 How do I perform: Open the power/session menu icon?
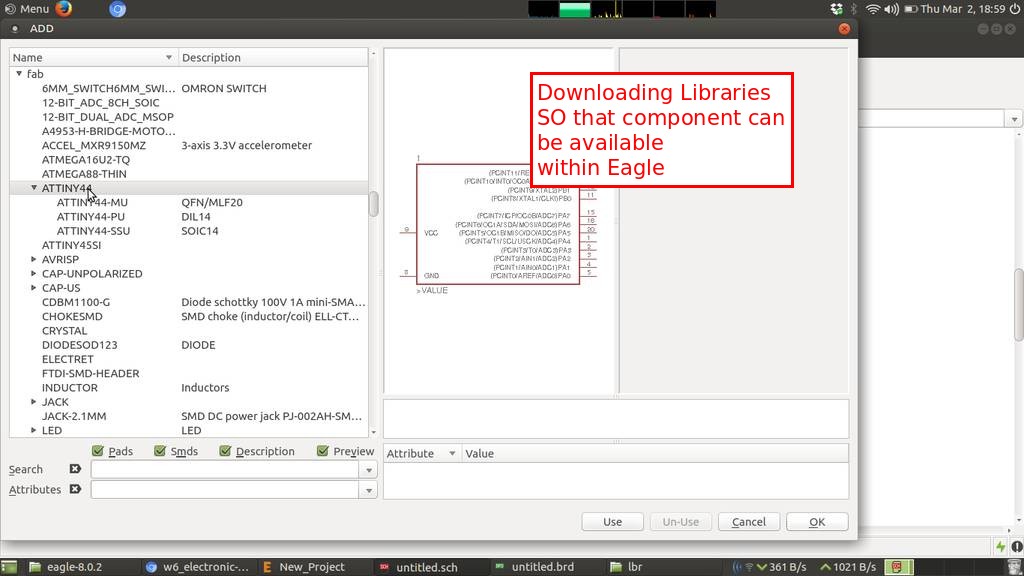1014,8
